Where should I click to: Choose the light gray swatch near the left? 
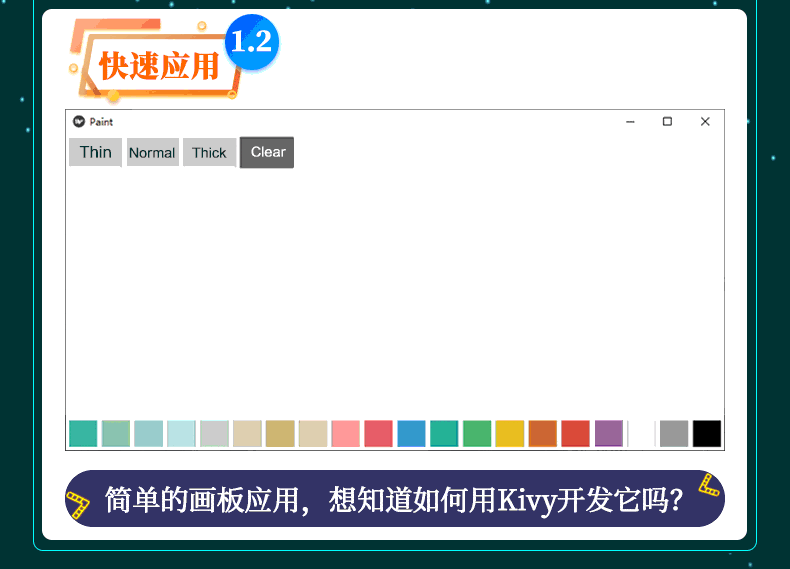click(x=214, y=434)
